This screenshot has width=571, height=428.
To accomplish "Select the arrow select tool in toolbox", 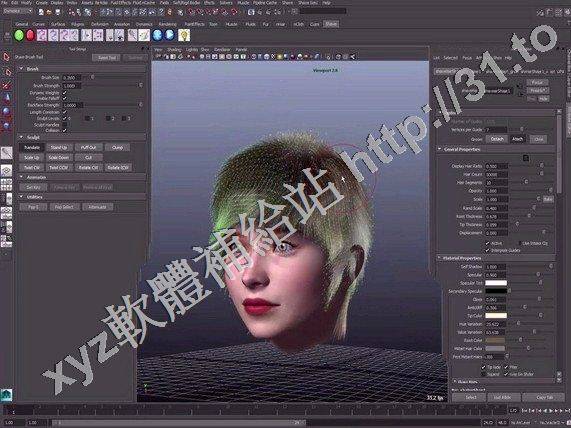I will coord(6,57).
